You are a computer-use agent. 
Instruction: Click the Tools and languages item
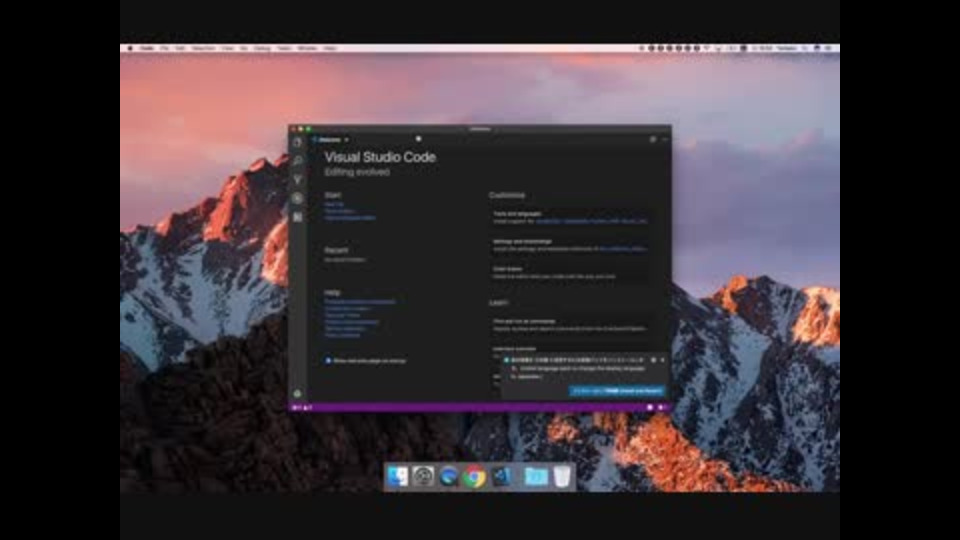tap(570, 217)
